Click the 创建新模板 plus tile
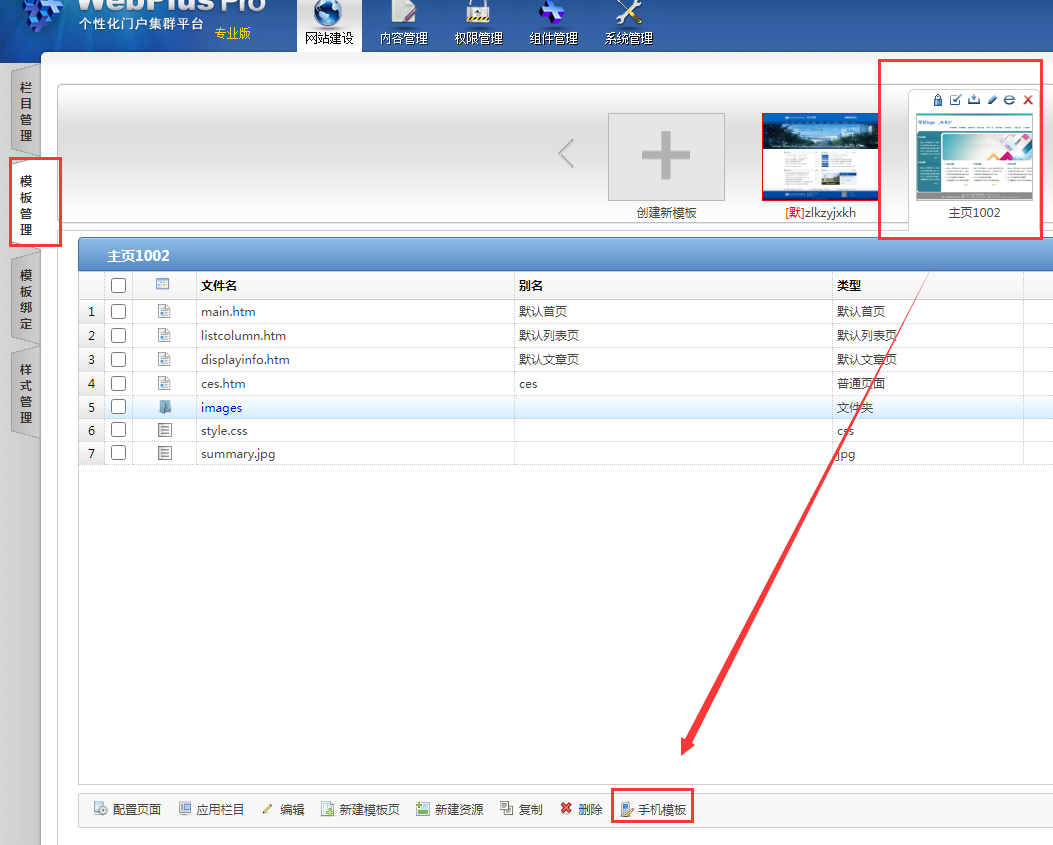Viewport: 1053px width, 845px height. coord(666,158)
